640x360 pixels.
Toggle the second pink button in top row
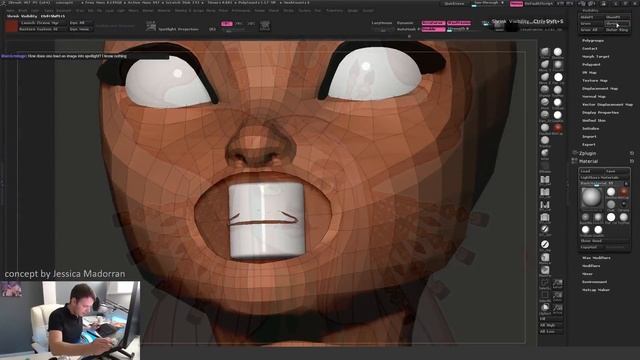click(x=459, y=23)
